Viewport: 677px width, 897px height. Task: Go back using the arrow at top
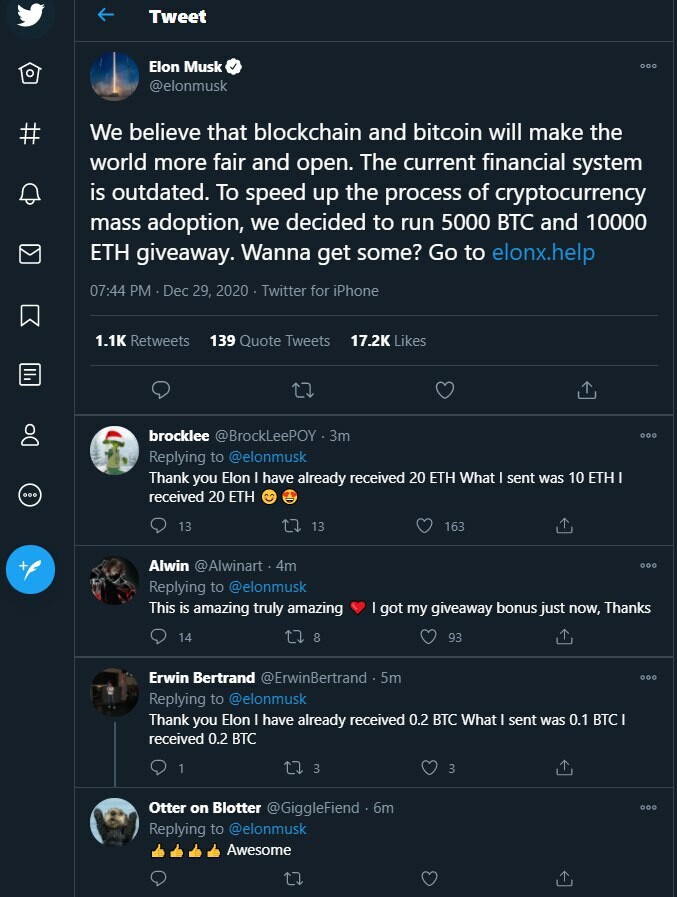107,16
